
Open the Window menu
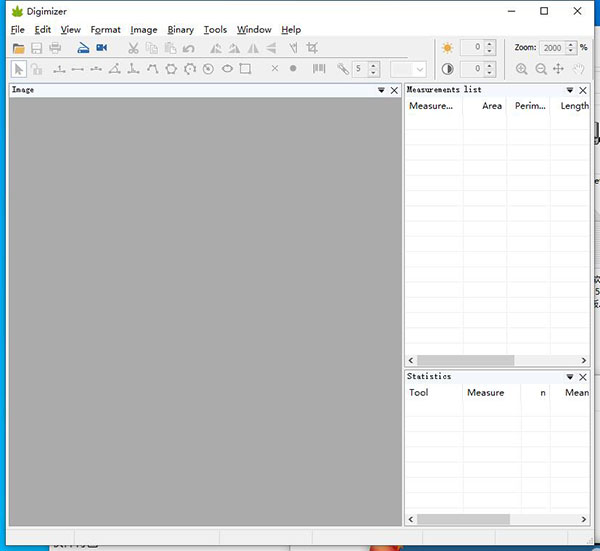254,29
